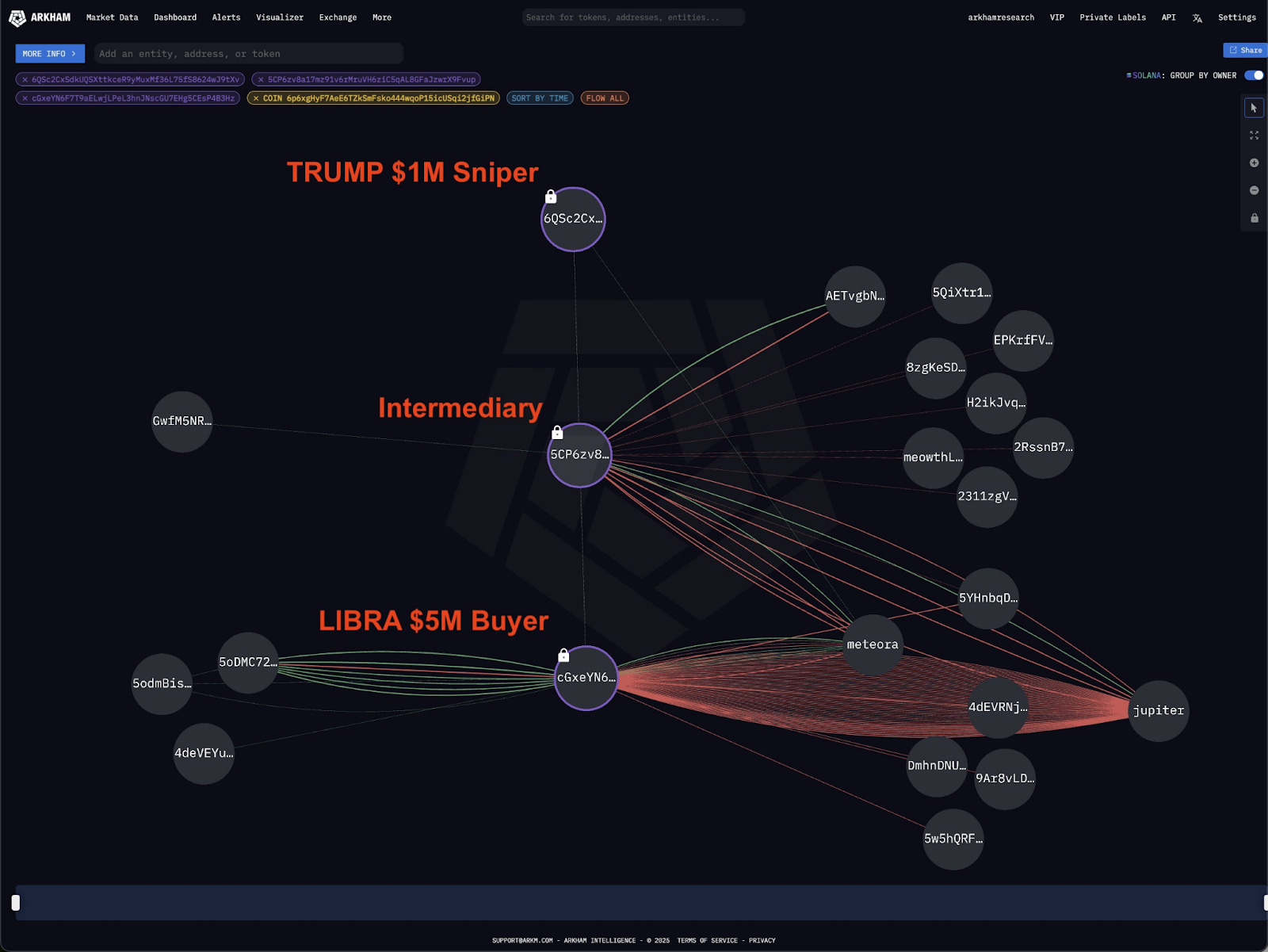The width and height of the screenshot is (1268, 952).
Task: Focus the Add an entity input
Action: pos(249,54)
